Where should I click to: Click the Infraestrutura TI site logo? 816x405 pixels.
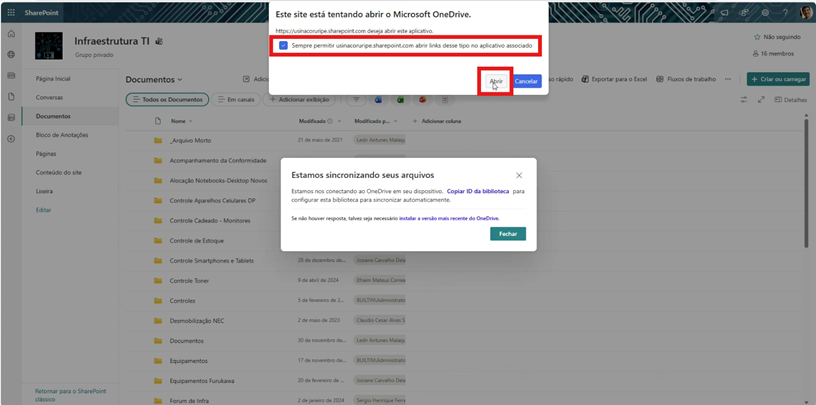(x=48, y=46)
